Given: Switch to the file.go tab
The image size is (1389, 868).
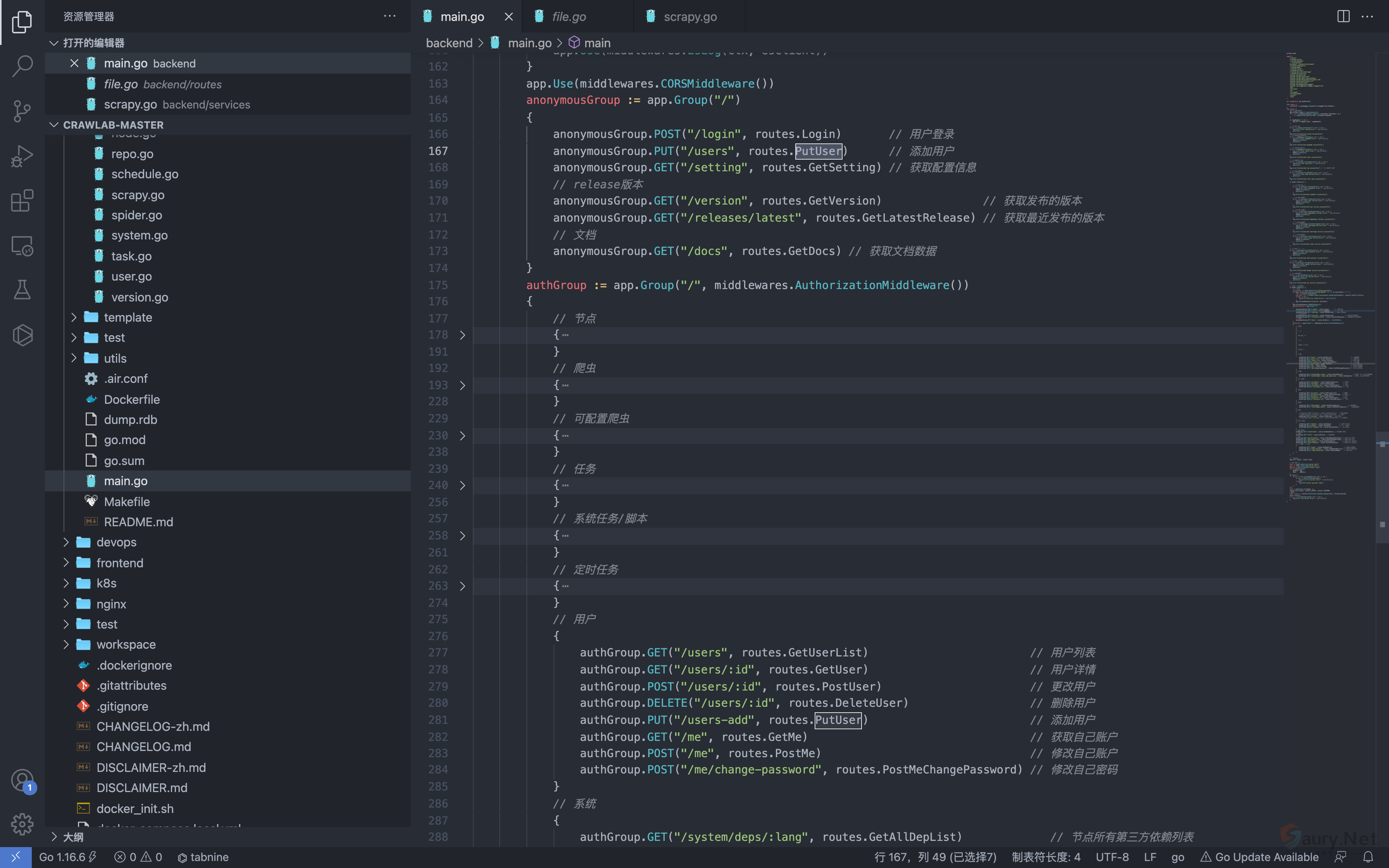Looking at the screenshot, I should click(568, 17).
